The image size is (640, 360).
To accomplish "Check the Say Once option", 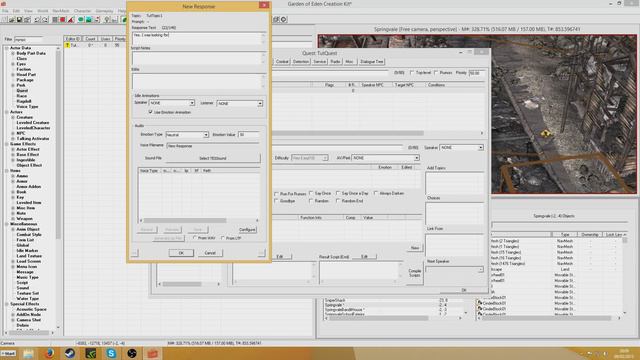I will click(311, 193).
